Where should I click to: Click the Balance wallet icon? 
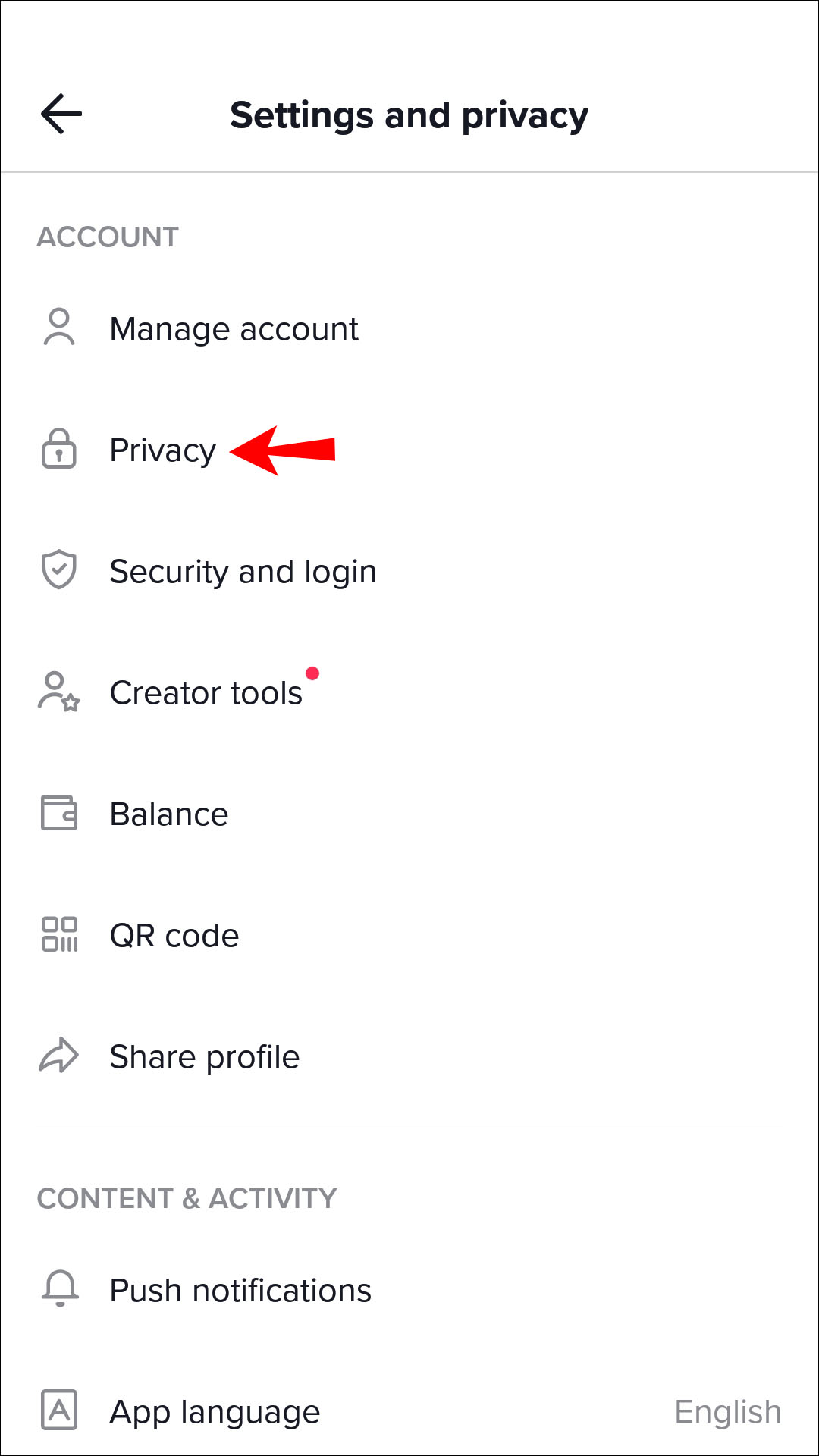click(x=59, y=813)
